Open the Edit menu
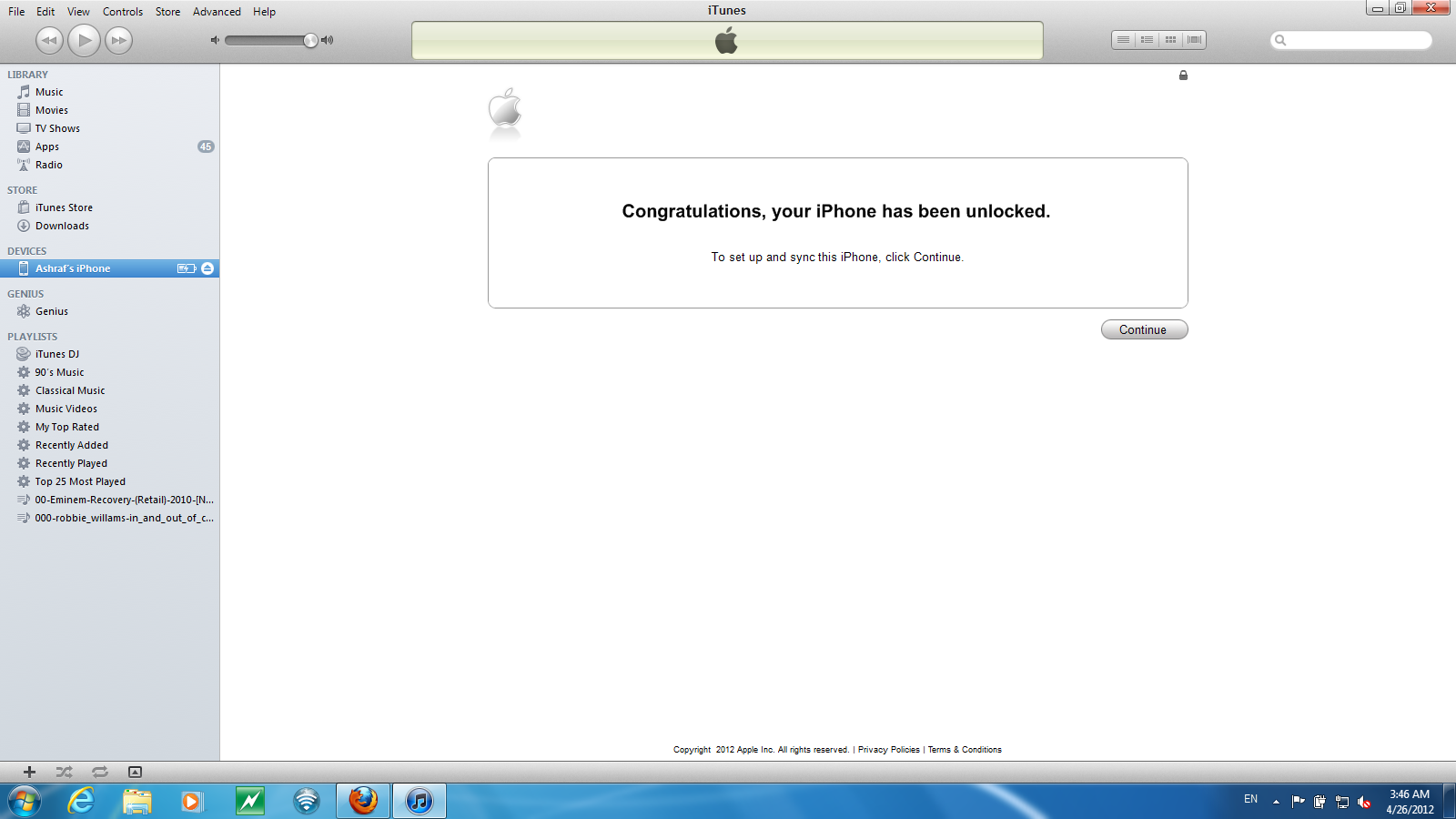Screen dimensions: 1456x819 pyautogui.click(x=45, y=12)
